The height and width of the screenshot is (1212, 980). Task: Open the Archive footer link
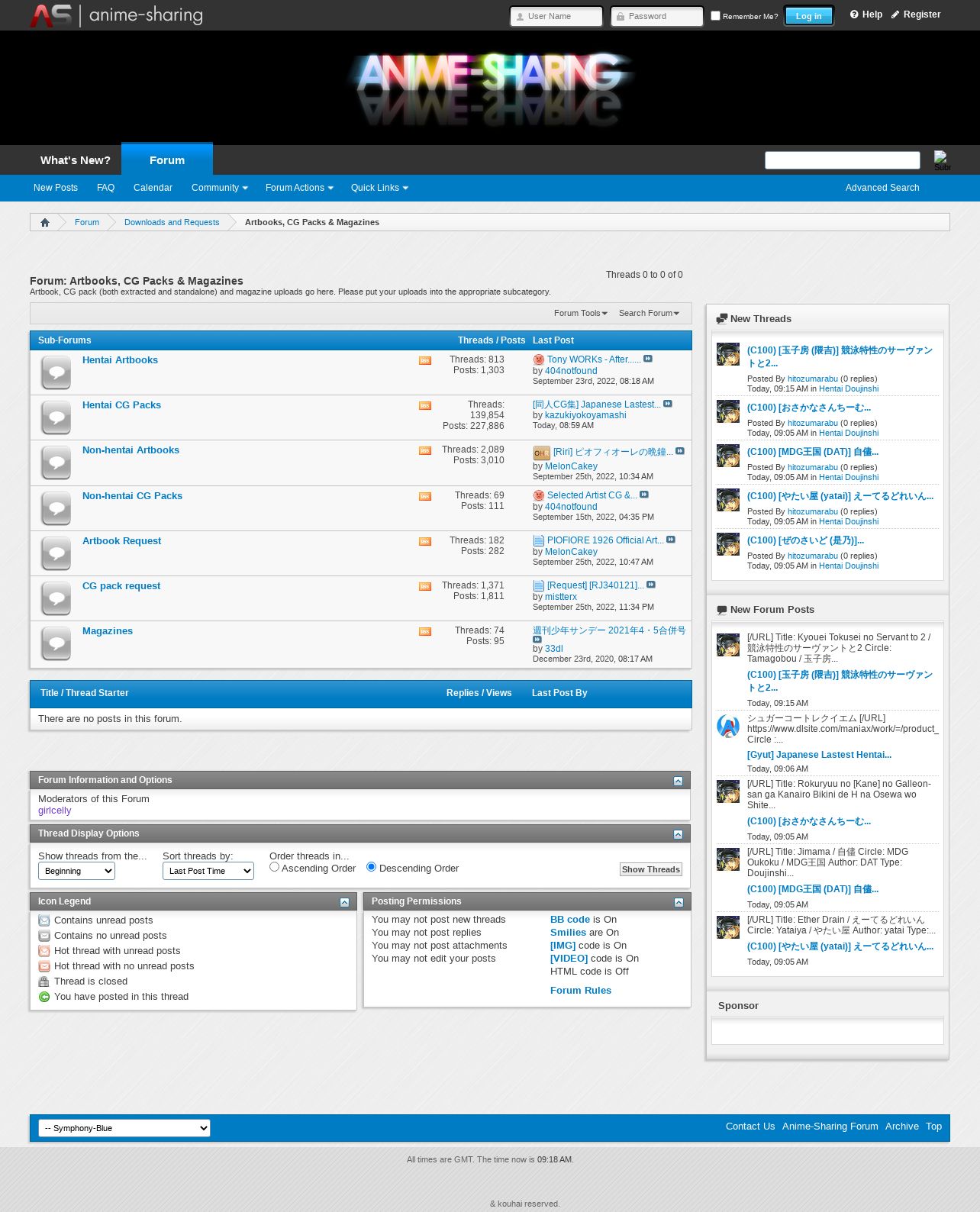(x=902, y=1127)
